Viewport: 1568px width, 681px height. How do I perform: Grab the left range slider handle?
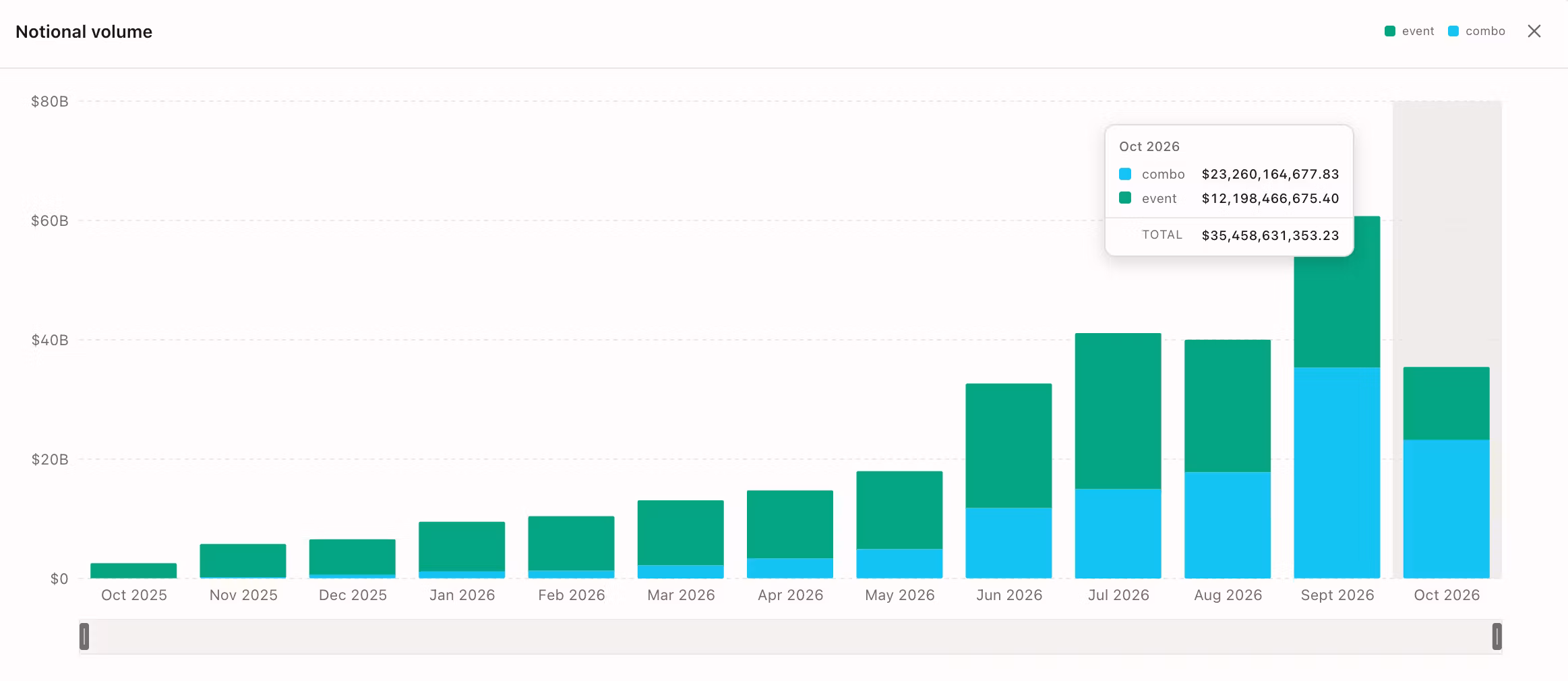[x=84, y=636]
